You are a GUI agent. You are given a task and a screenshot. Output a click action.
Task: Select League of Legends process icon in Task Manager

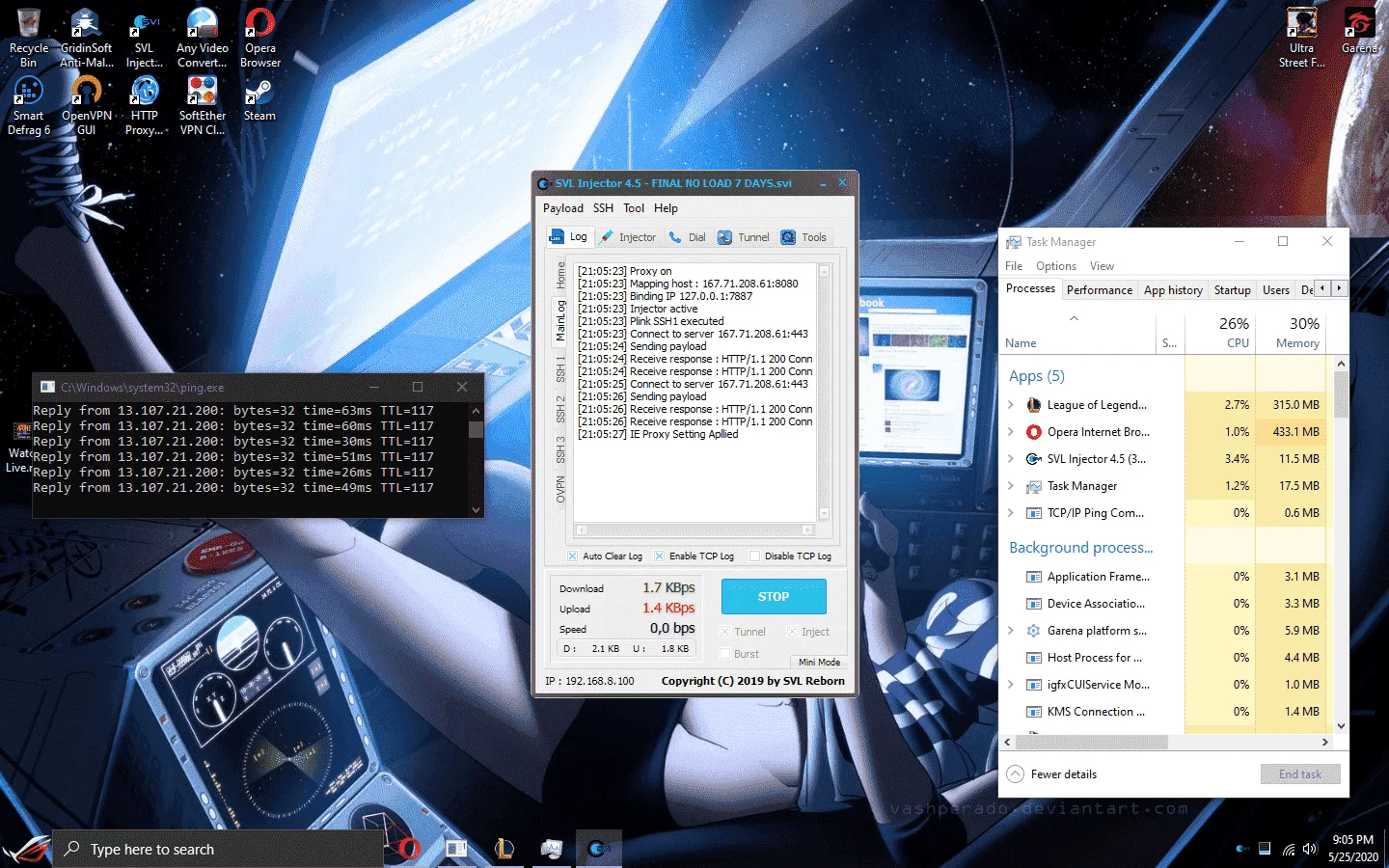tap(1033, 405)
